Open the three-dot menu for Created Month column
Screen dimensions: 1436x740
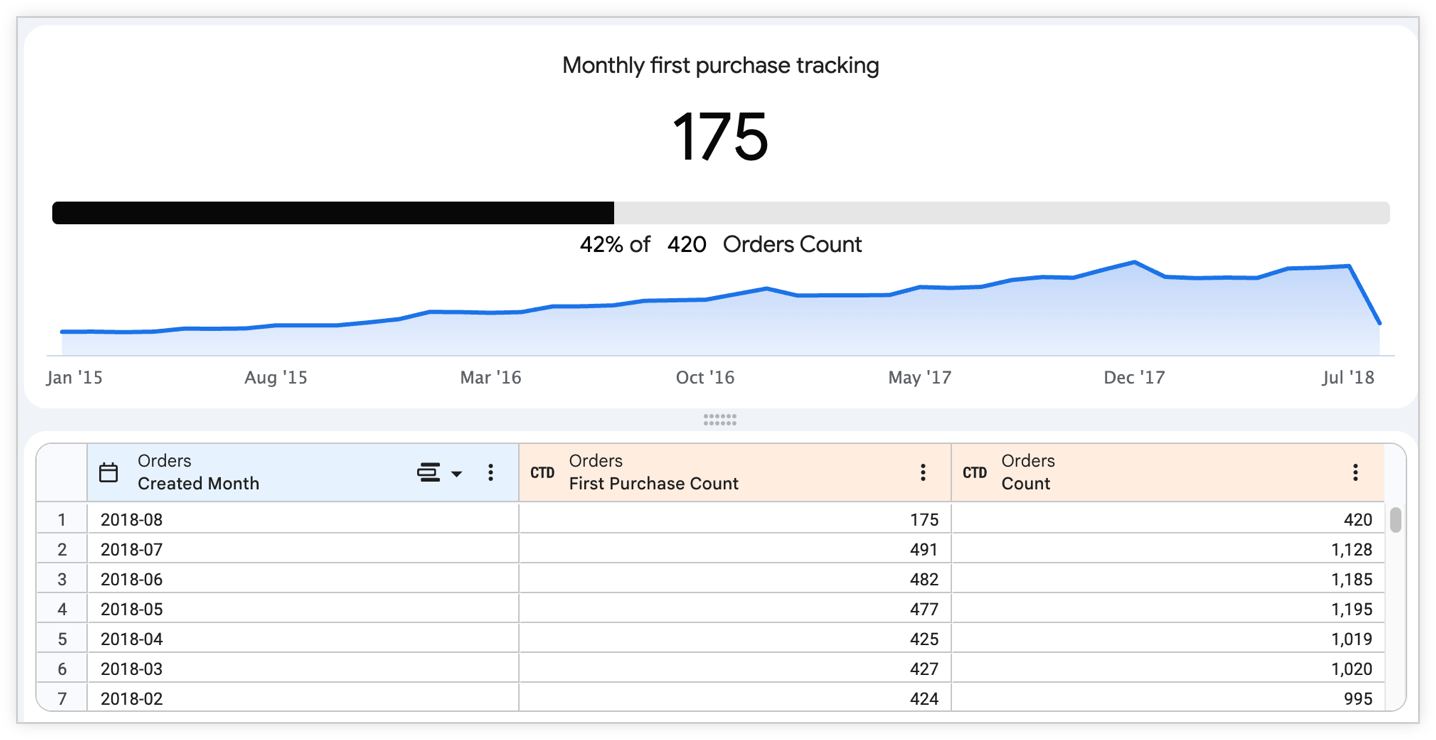click(x=491, y=473)
